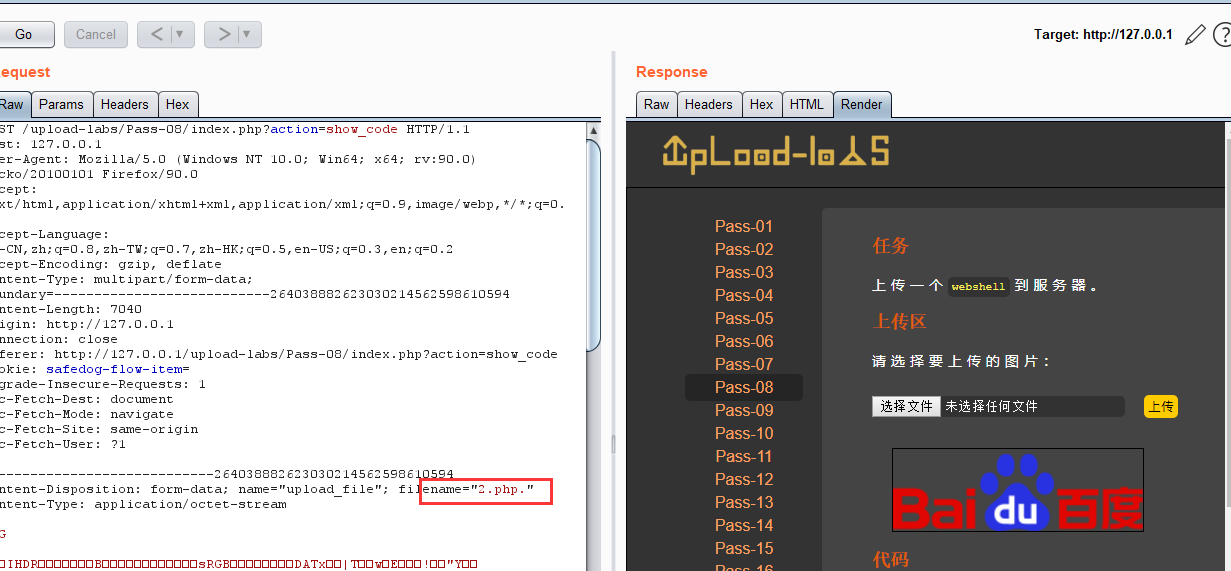The width and height of the screenshot is (1231, 571).
Task: Click the 上传区 heading
Action: click(900, 321)
